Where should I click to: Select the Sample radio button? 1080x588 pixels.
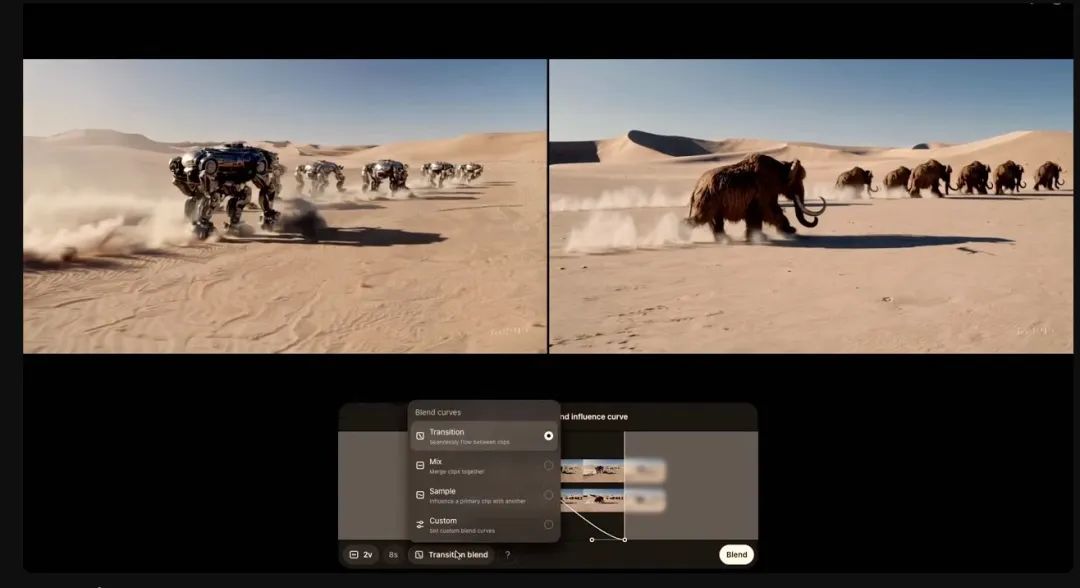pyautogui.click(x=548, y=495)
